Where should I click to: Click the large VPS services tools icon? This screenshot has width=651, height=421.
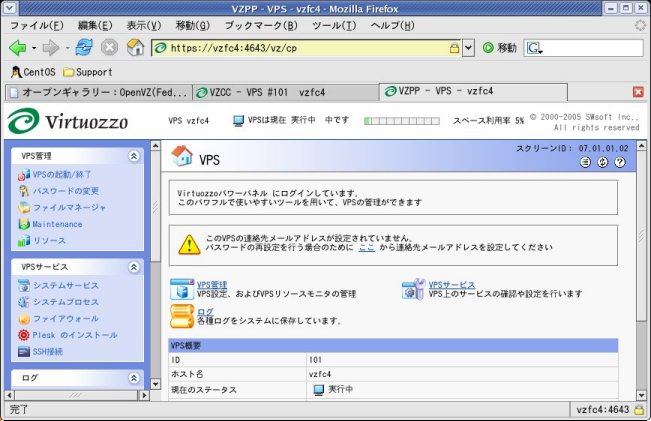click(x=414, y=289)
